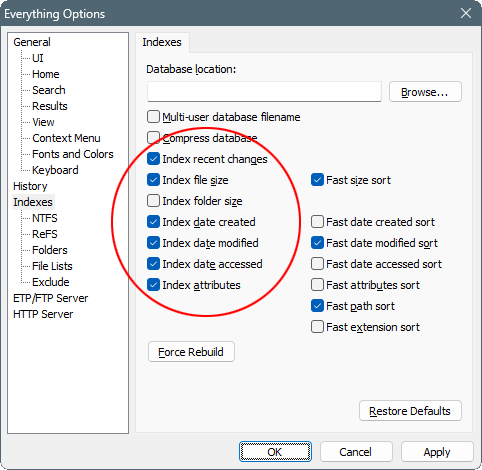This screenshot has height=470, width=482.
Task: Toggle Compress database checkbox
Action: point(153,138)
